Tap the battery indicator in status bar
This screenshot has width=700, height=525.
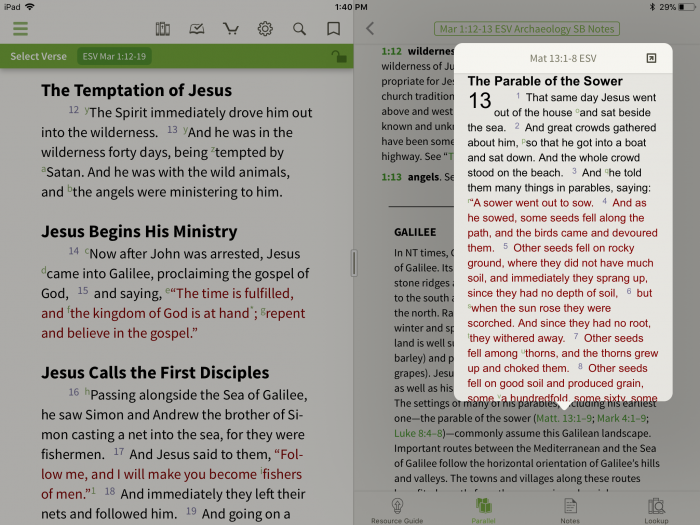coord(687,7)
